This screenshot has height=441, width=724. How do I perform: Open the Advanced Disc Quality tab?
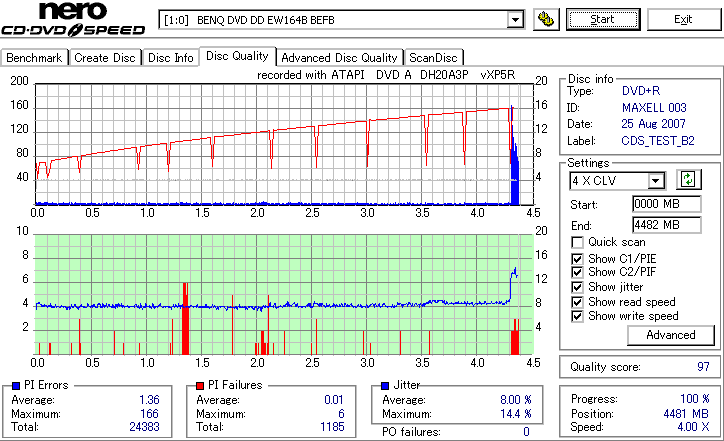pyautogui.click(x=339, y=58)
